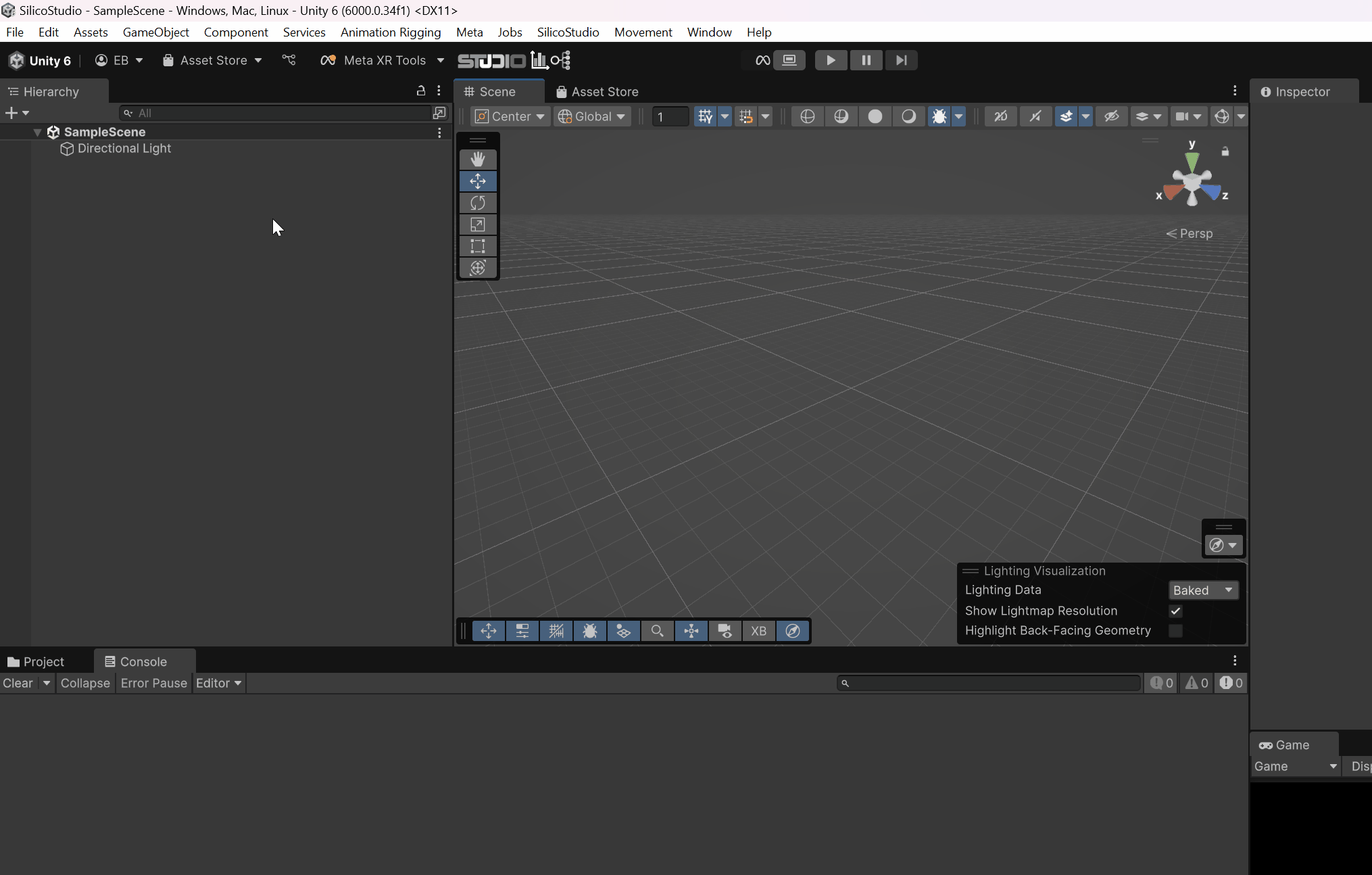The image size is (1372, 875).
Task: Click the compass icon in overlay bar
Action: [792, 631]
